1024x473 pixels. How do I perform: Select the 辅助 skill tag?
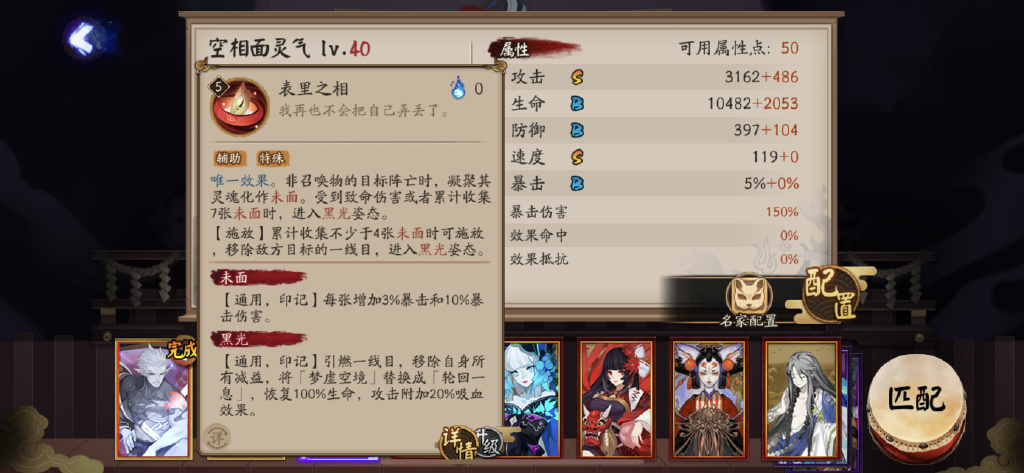229,159
